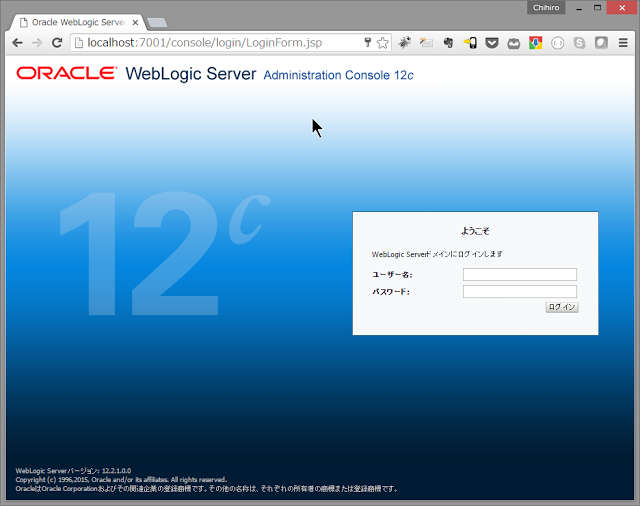The width and height of the screenshot is (640, 506).
Task: Click the page icon in the address bar
Action: (x=79, y=42)
